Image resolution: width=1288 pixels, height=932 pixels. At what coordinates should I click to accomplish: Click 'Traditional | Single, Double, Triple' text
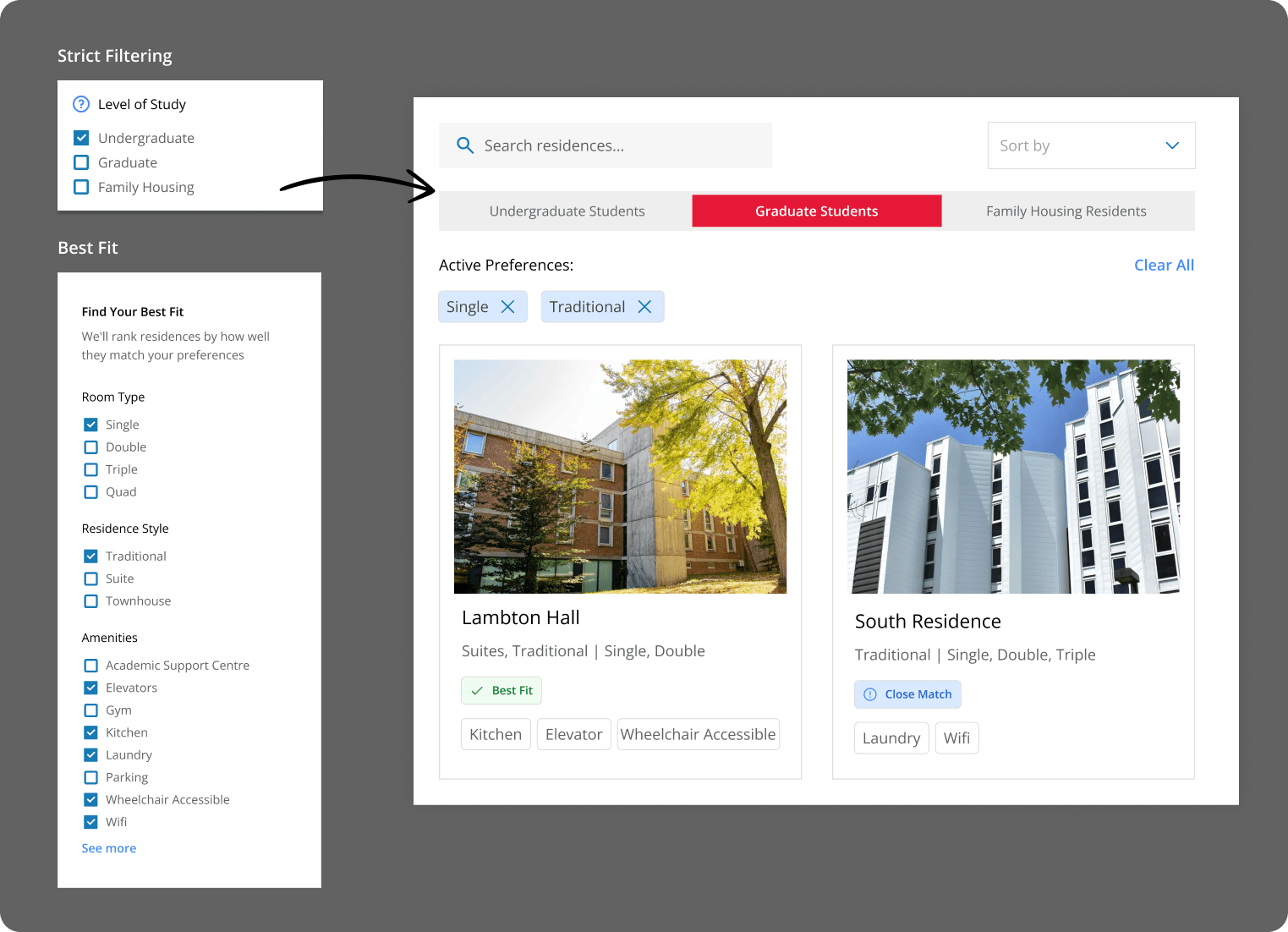click(975, 655)
